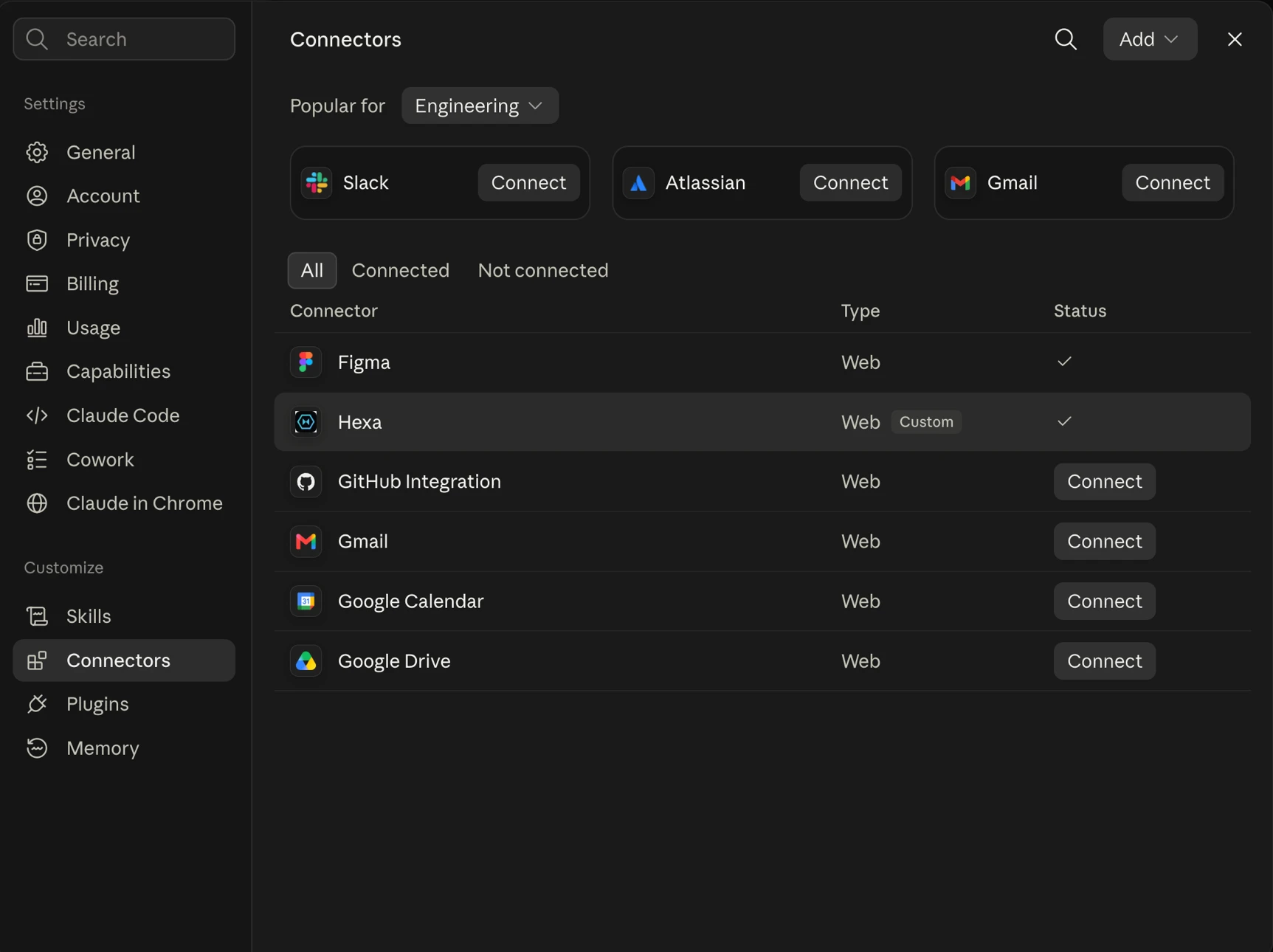
Task: Click the Usage bar chart icon
Action: pyautogui.click(x=37, y=328)
